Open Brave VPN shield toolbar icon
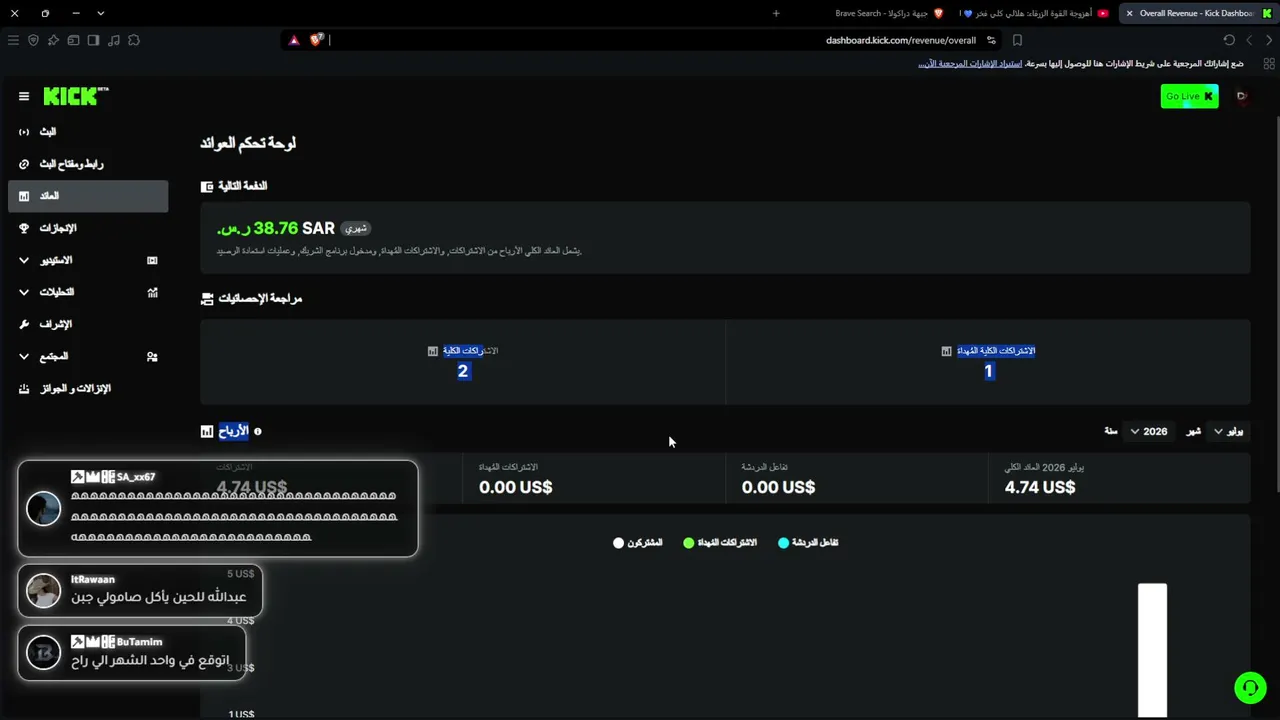Image resolution: width=1280 pixels, height=720 pixels. (33, 40)
